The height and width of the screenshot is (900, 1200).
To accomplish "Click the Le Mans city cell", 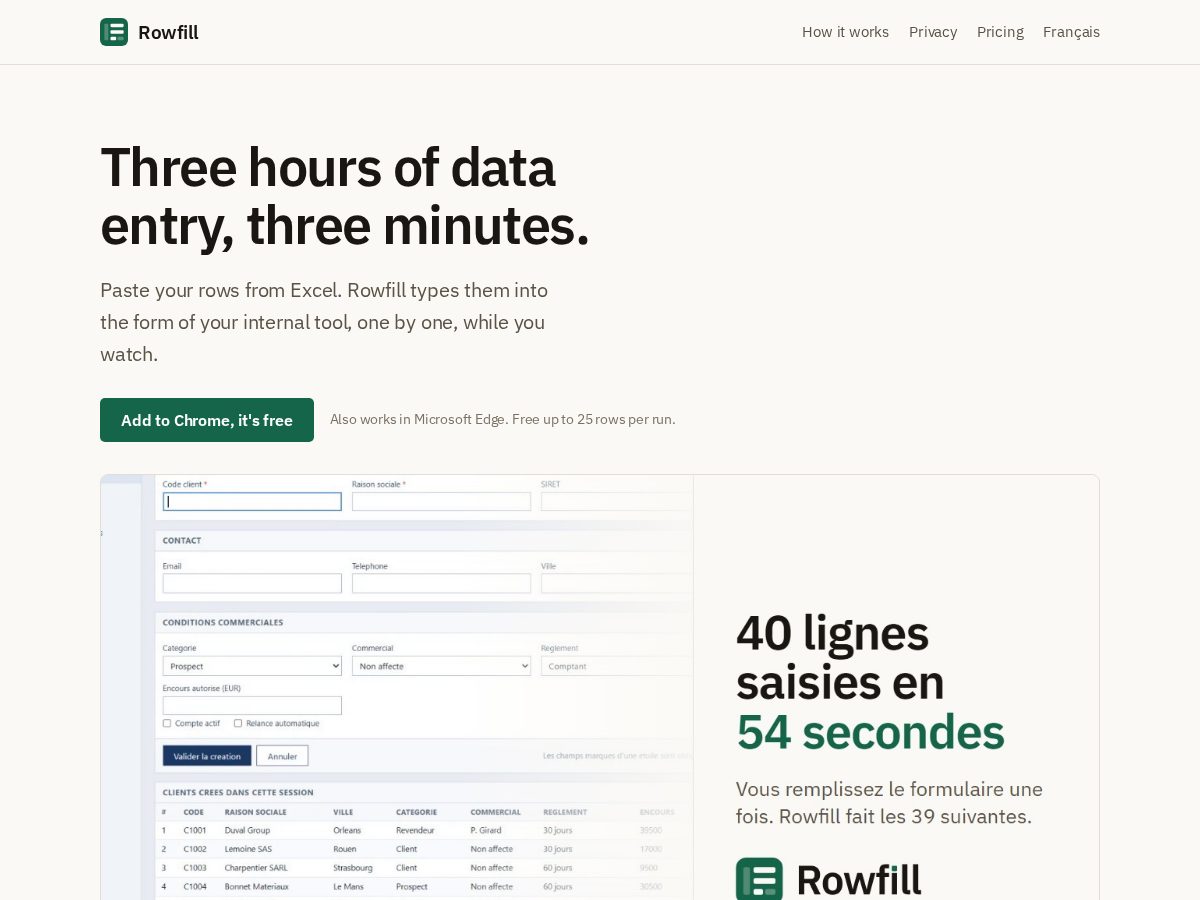I will click(x=349, y=886).
